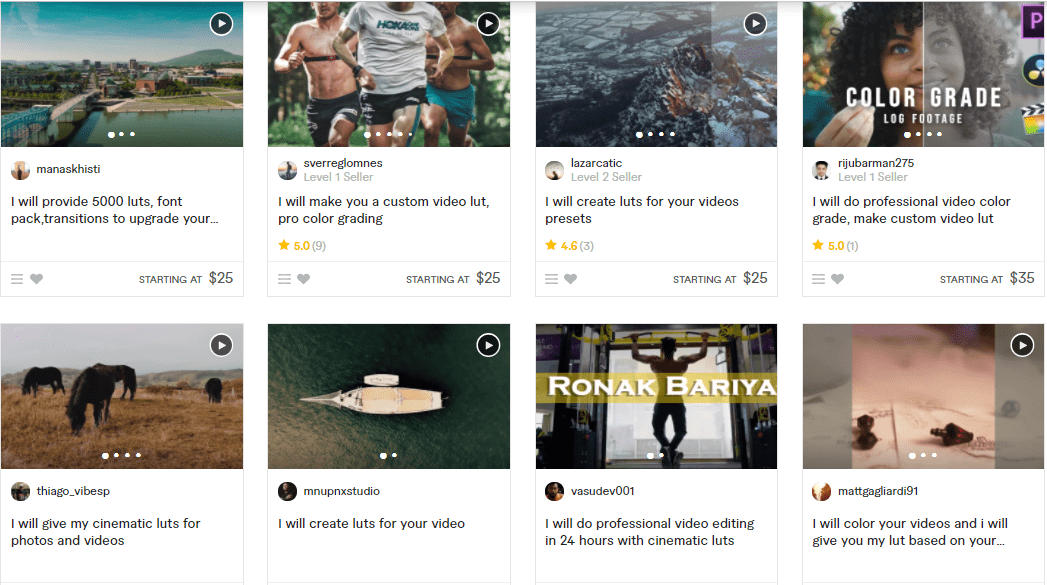Open 'I will give my cinematic luts' gig title

[x=106, y=532]
